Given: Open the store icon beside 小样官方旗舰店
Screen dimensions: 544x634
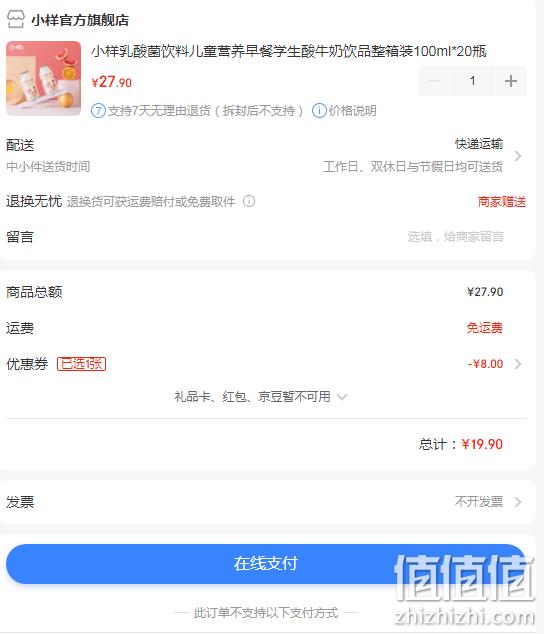Looking at the screenshot, I should (x=16, y=19).
